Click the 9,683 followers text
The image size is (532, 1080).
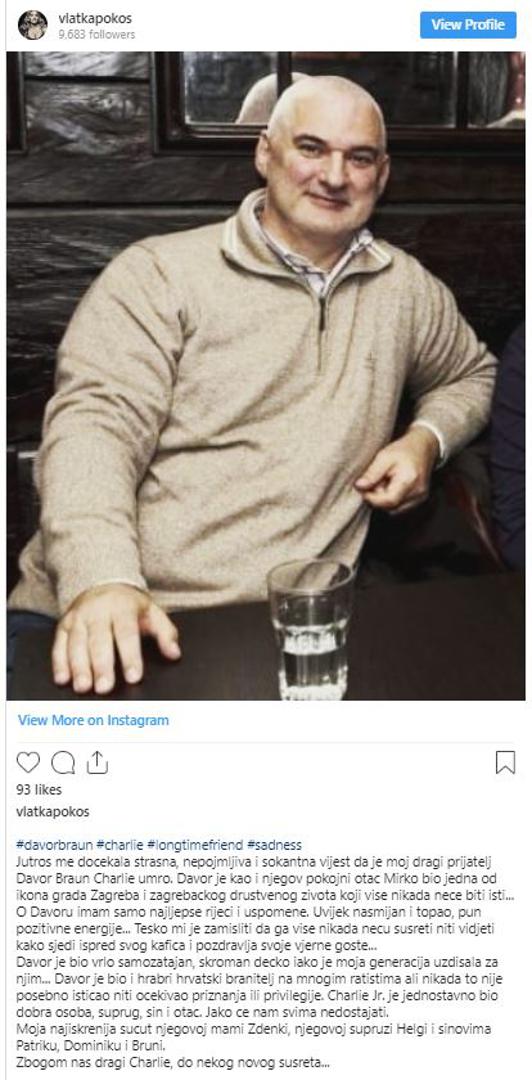pos(96,34)
